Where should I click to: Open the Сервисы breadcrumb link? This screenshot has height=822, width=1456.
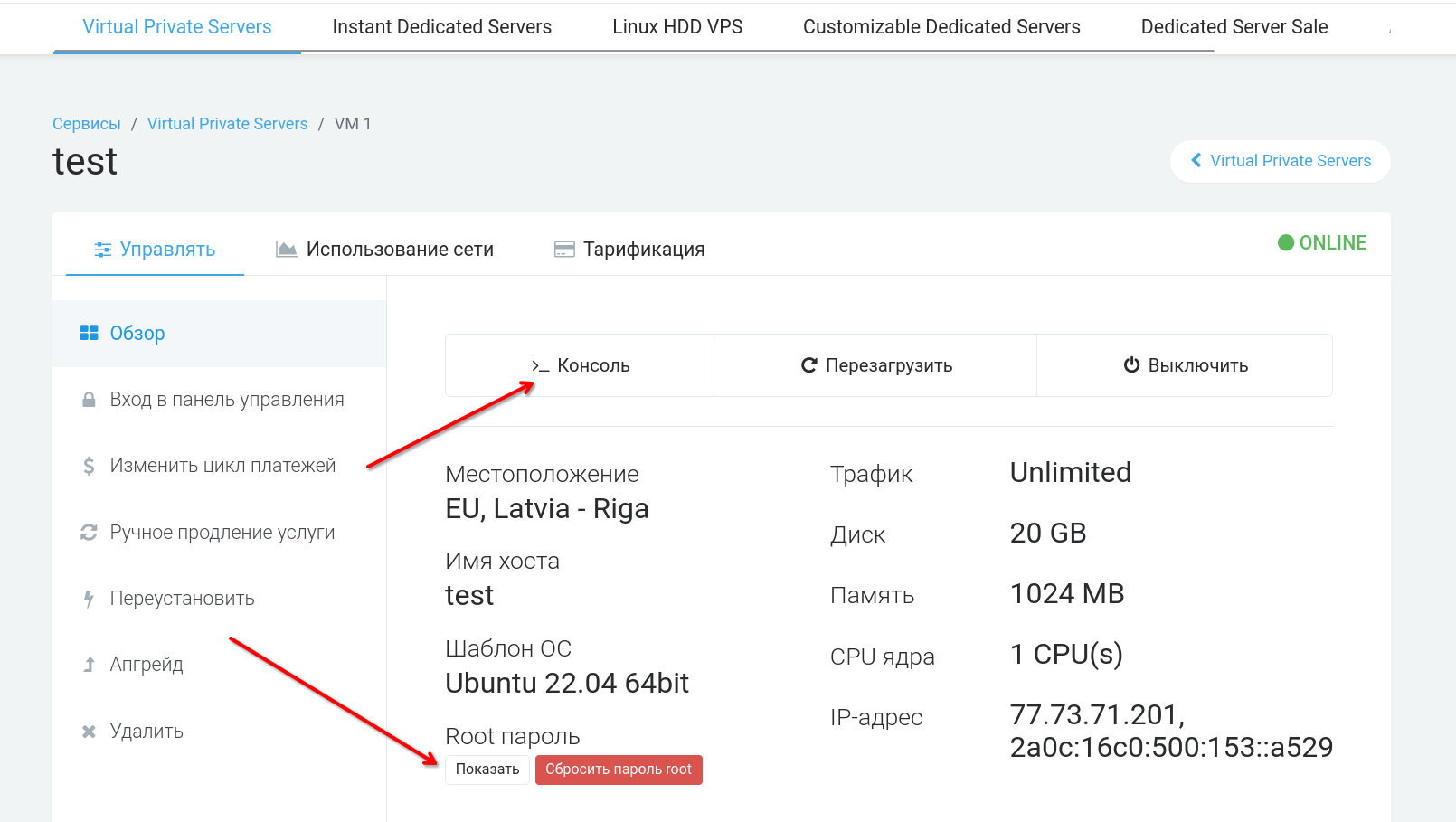coord(86,123)
